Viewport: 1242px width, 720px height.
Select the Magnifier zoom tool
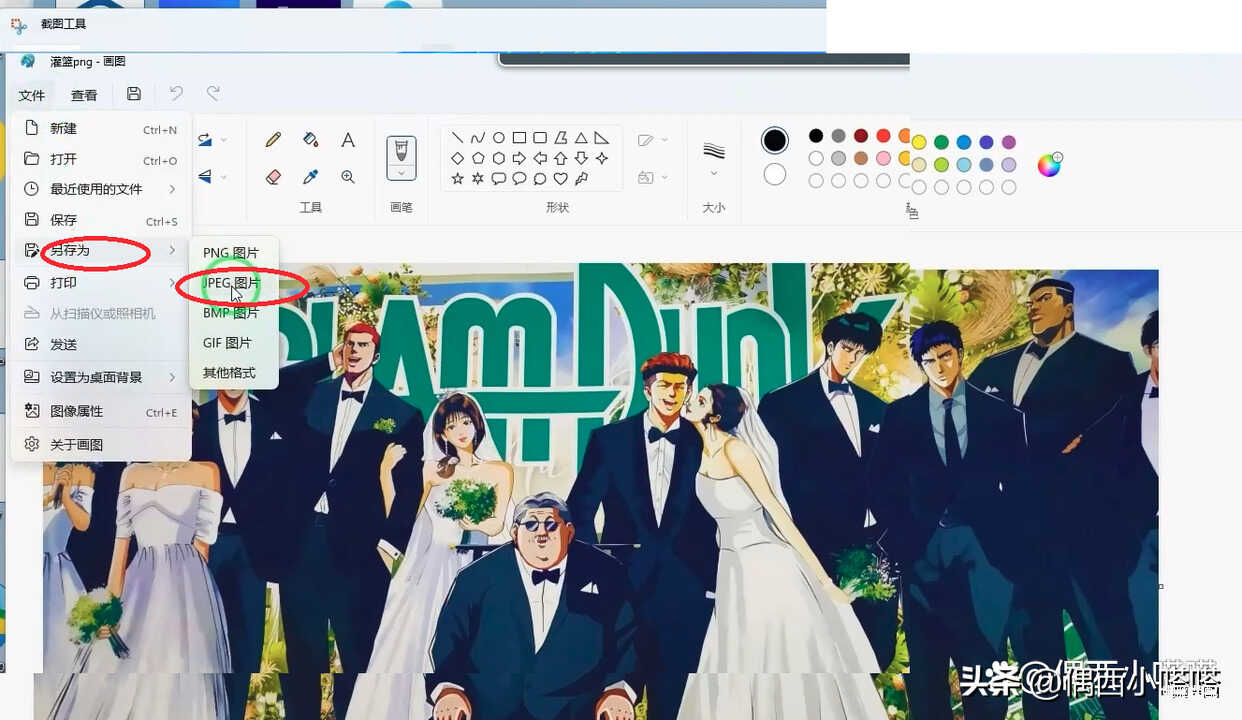pyautogui.click(x=348, y=177)
